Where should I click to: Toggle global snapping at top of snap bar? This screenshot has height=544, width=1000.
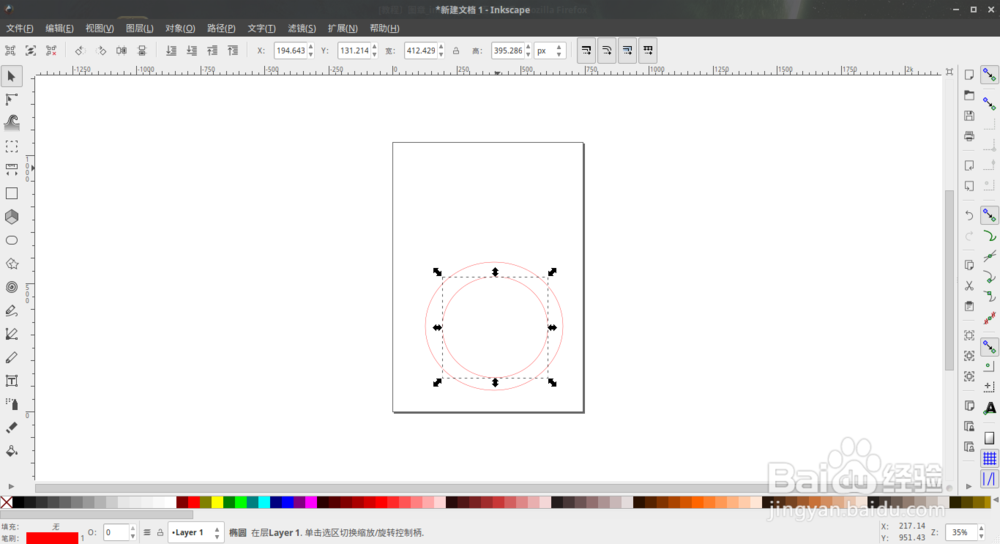point(989,75)
